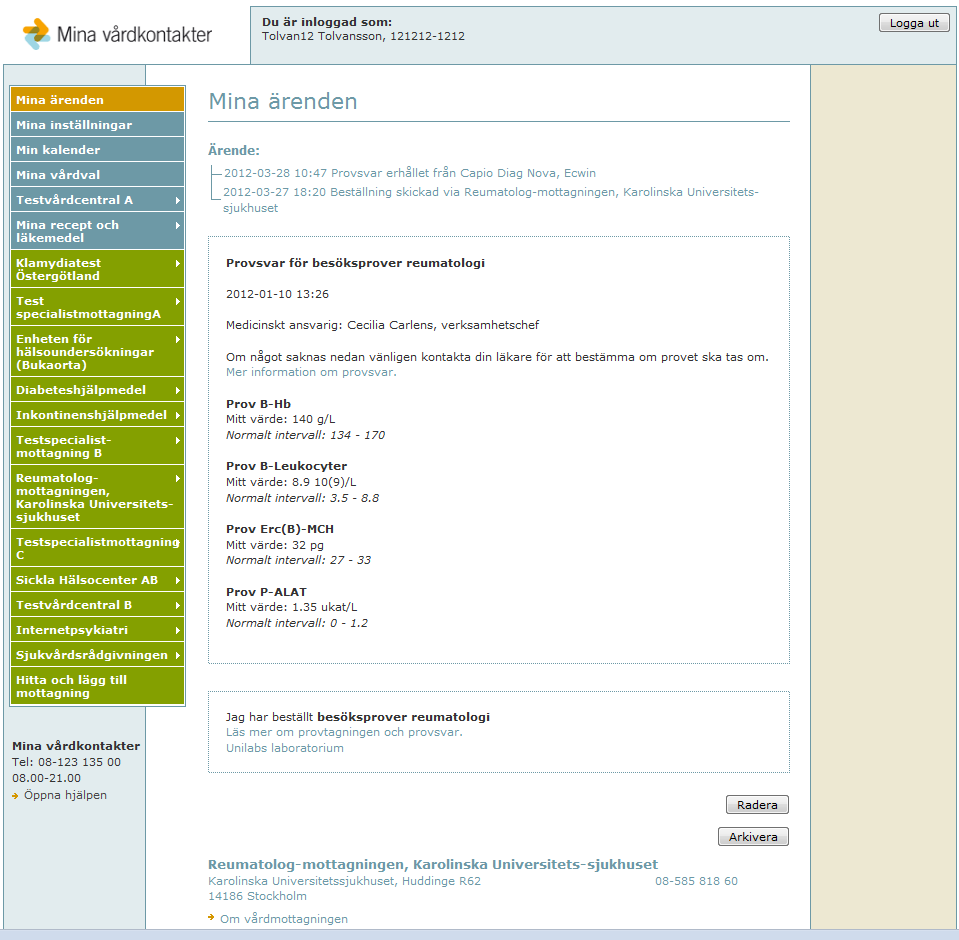Click the Radera button
The height and width of the screenshot is (940, 959).
757,805
